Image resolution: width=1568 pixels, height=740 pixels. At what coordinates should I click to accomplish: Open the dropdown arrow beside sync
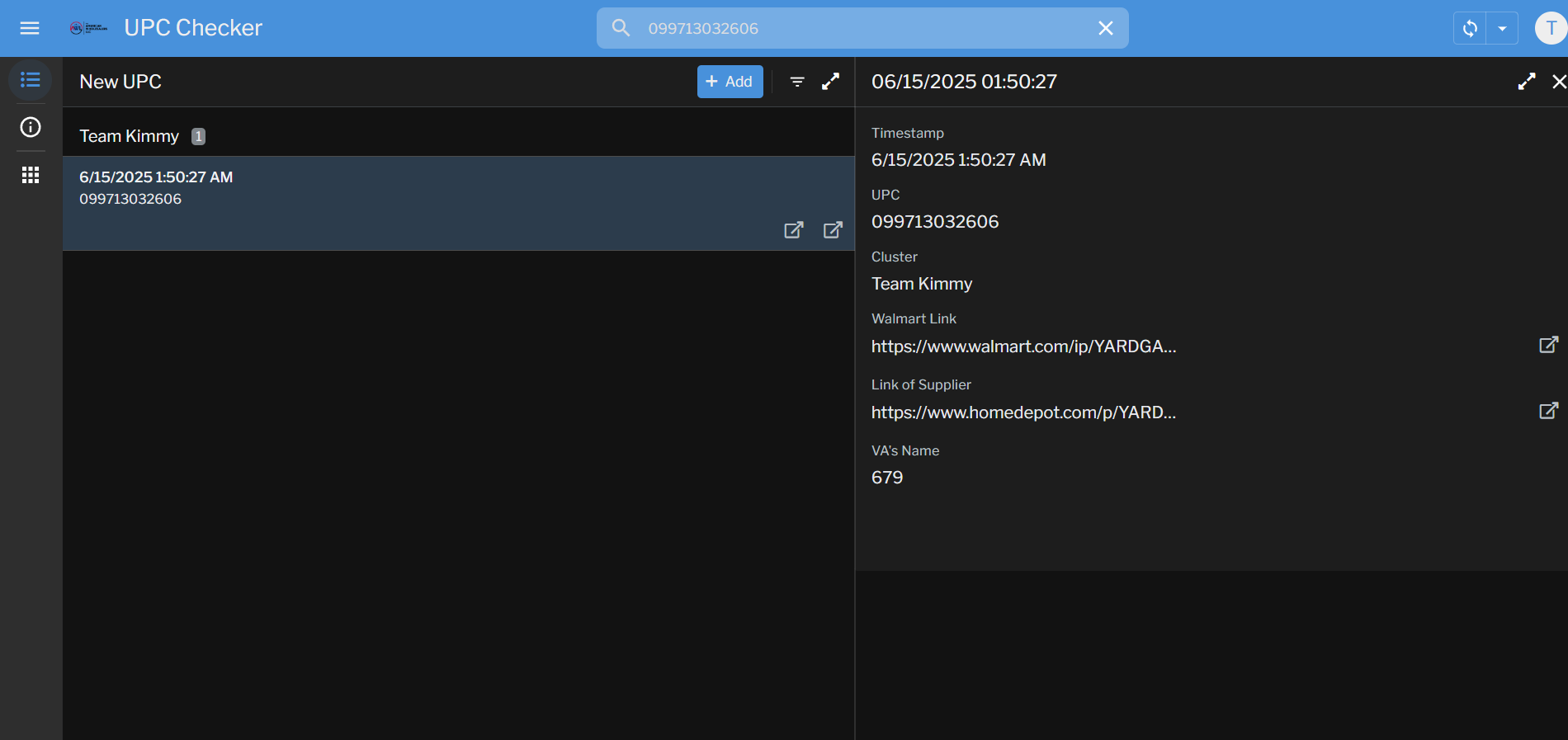[x=1502, y=28]
